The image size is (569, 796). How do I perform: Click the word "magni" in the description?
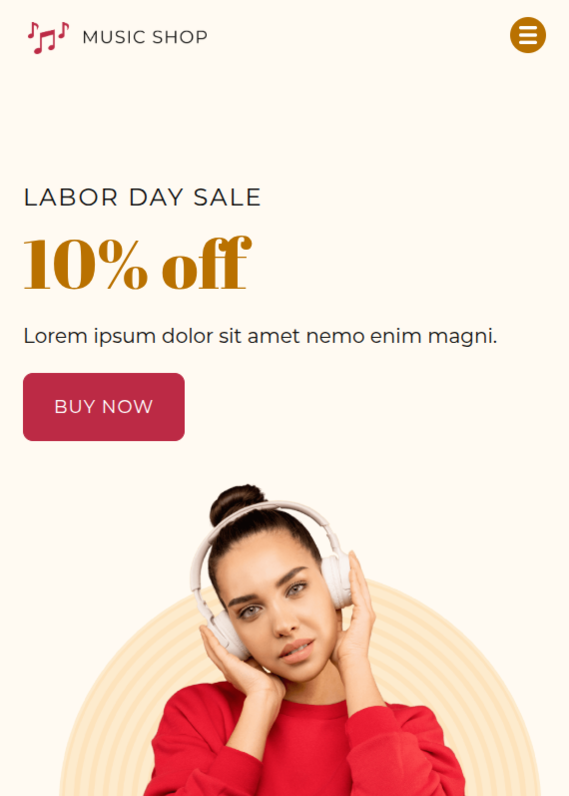(462, 337)
